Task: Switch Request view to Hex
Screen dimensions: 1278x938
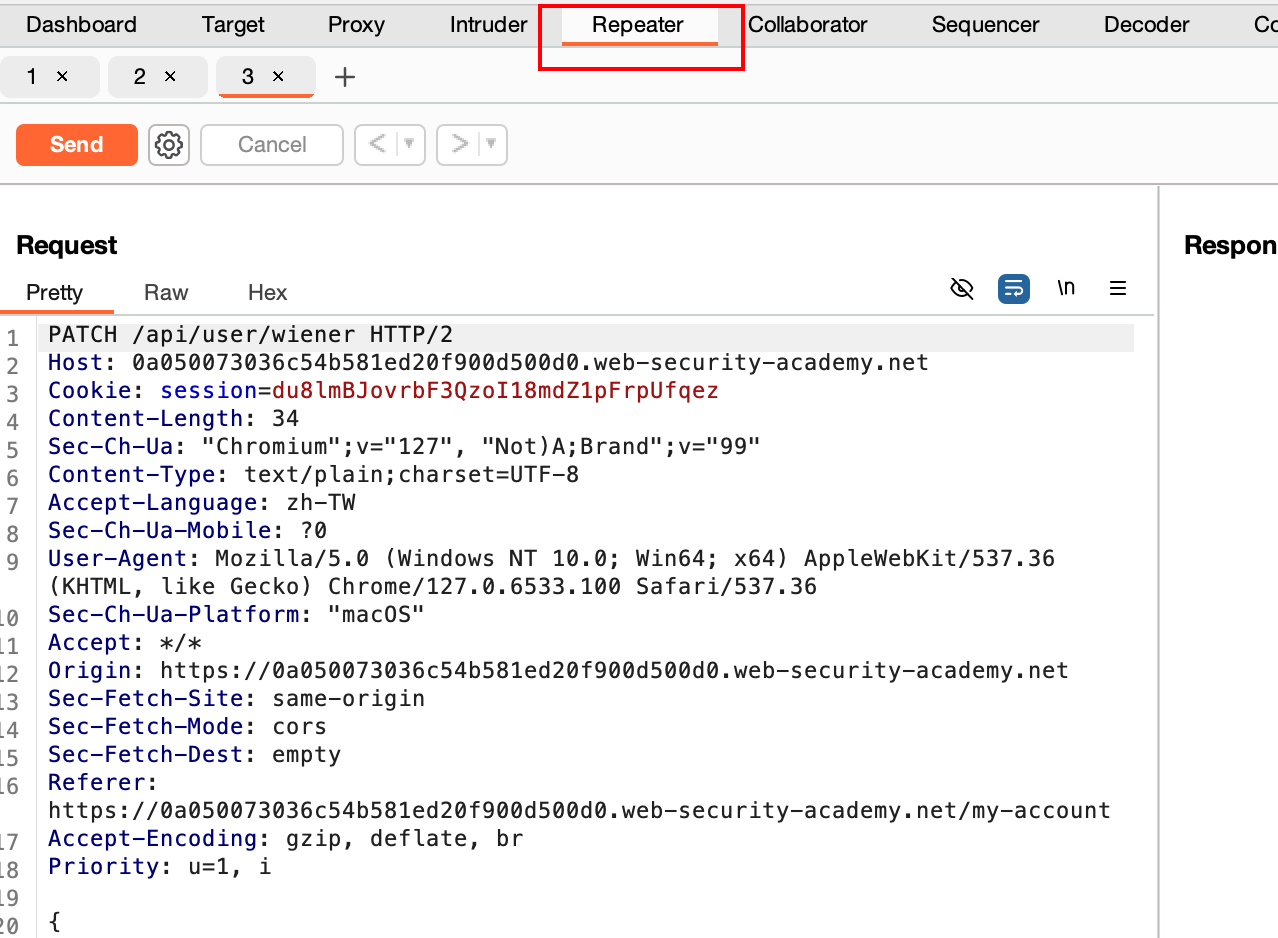Action: 267,293
